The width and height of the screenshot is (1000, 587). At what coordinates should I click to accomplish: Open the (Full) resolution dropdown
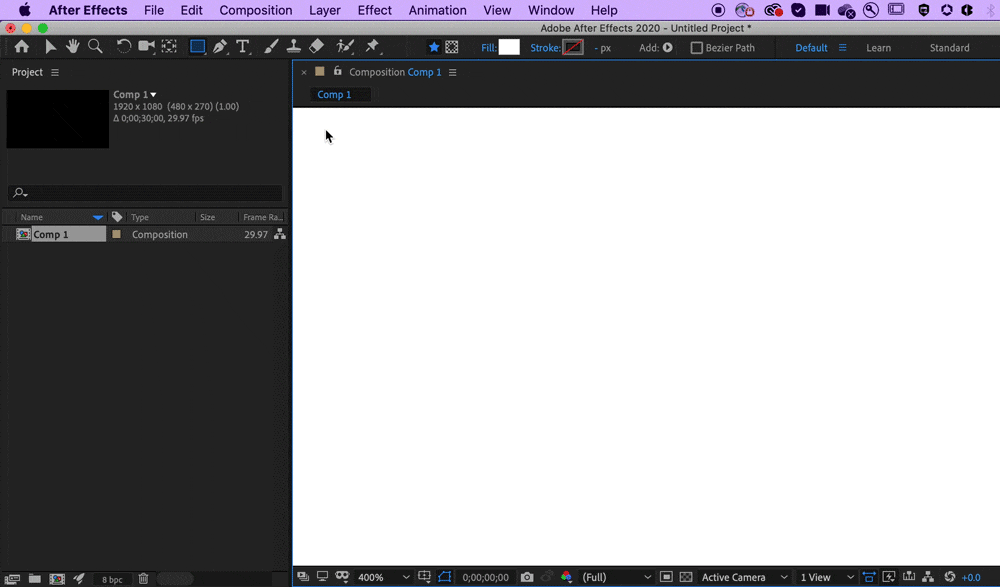point(616,577)
